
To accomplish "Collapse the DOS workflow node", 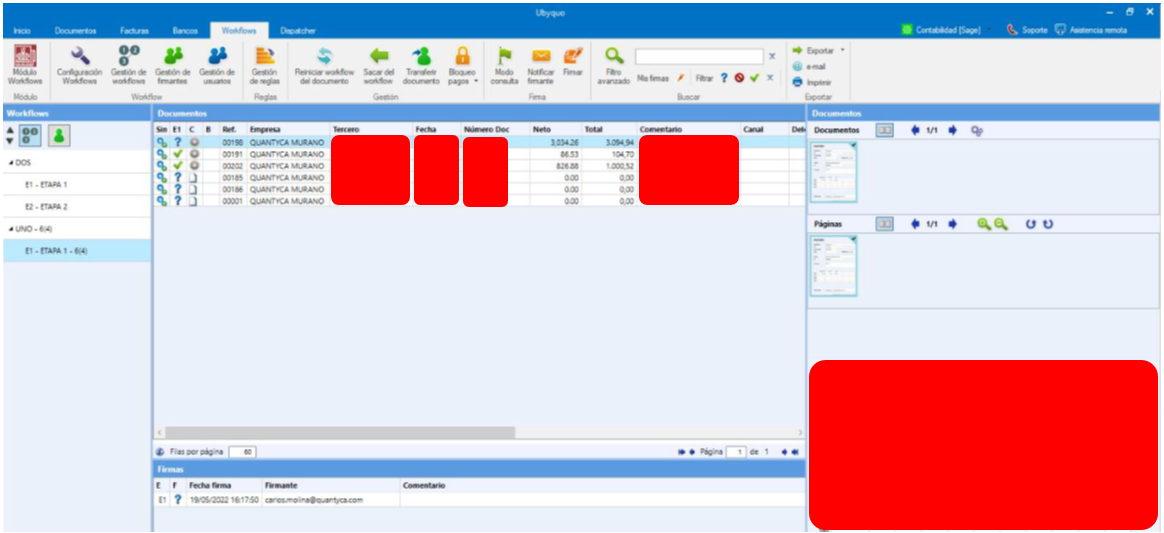I will [x=10, y=162].
